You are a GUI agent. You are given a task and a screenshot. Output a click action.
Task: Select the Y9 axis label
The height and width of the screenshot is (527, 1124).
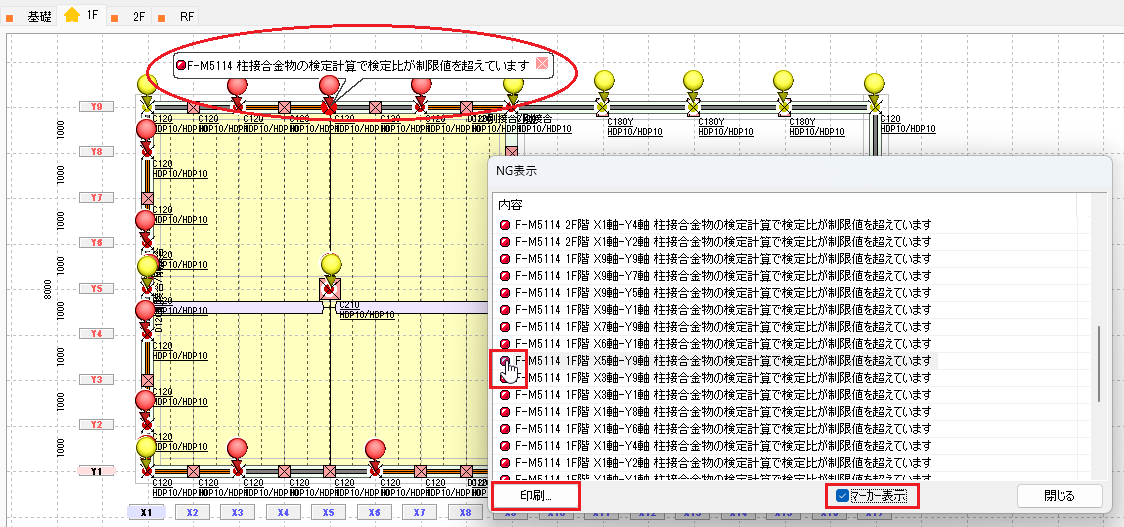97,106
